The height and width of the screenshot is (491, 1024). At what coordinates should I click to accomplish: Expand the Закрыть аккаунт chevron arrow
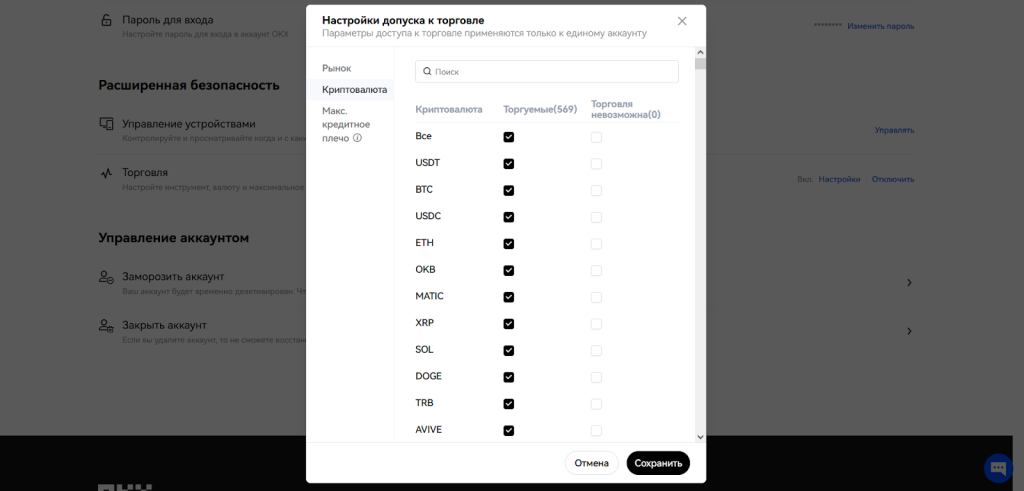(908, 331)
